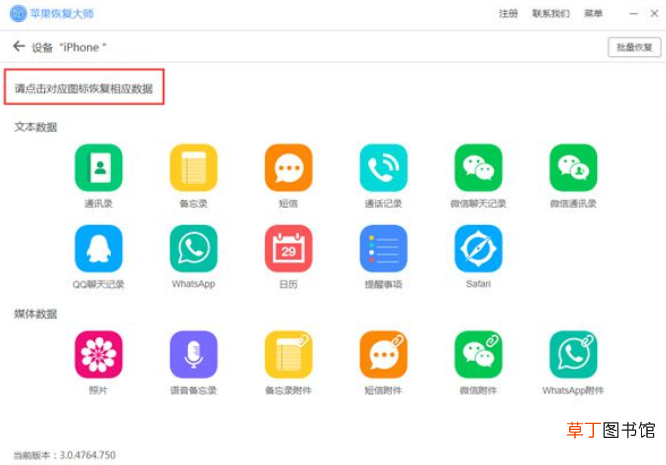
Task: Click the version number 3.0.4764.750 text
Action: [x=87, y=455]
